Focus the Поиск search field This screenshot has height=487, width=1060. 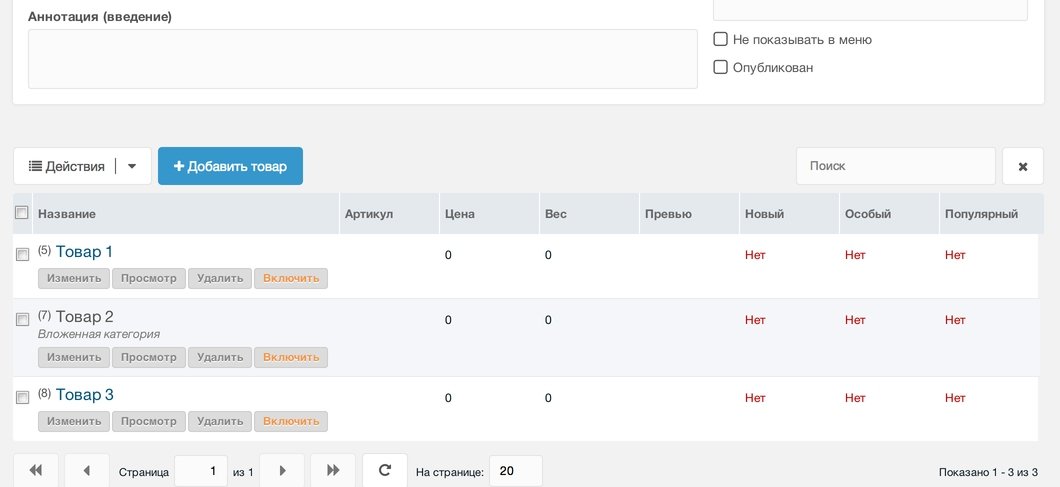[896, 166]
